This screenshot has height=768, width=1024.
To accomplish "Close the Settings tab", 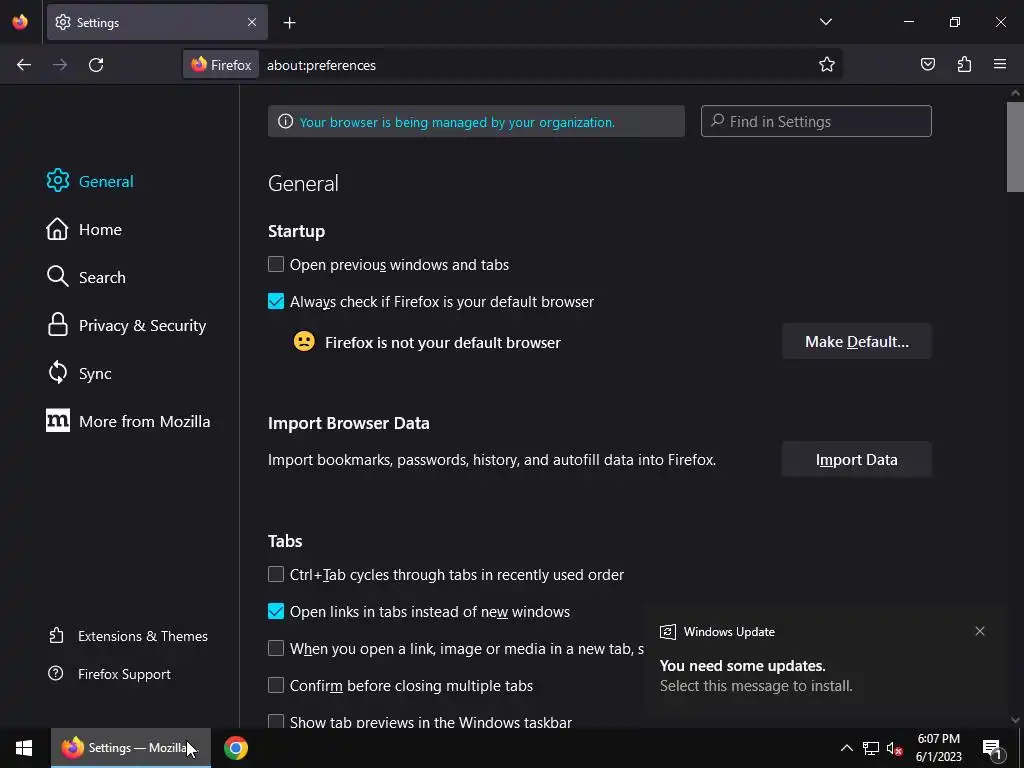I will tap(252, 22).
